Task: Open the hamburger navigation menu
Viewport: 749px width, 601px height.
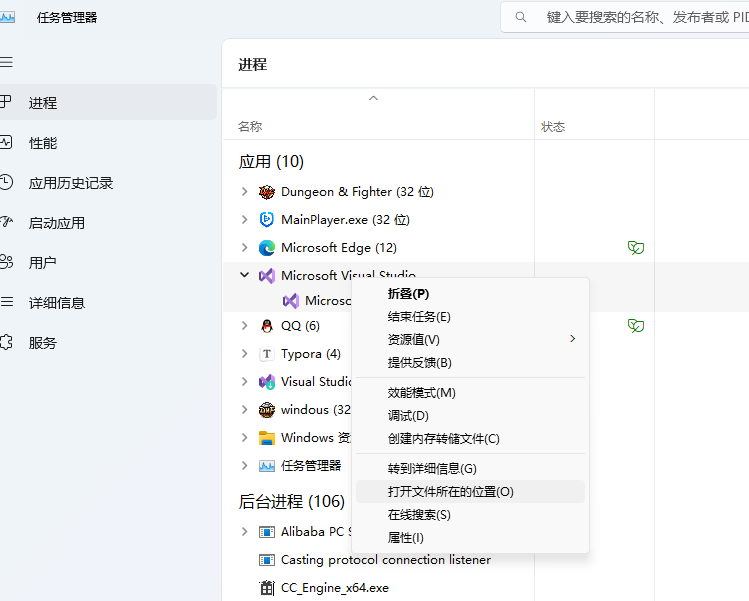Action: (x=6, y=62)
